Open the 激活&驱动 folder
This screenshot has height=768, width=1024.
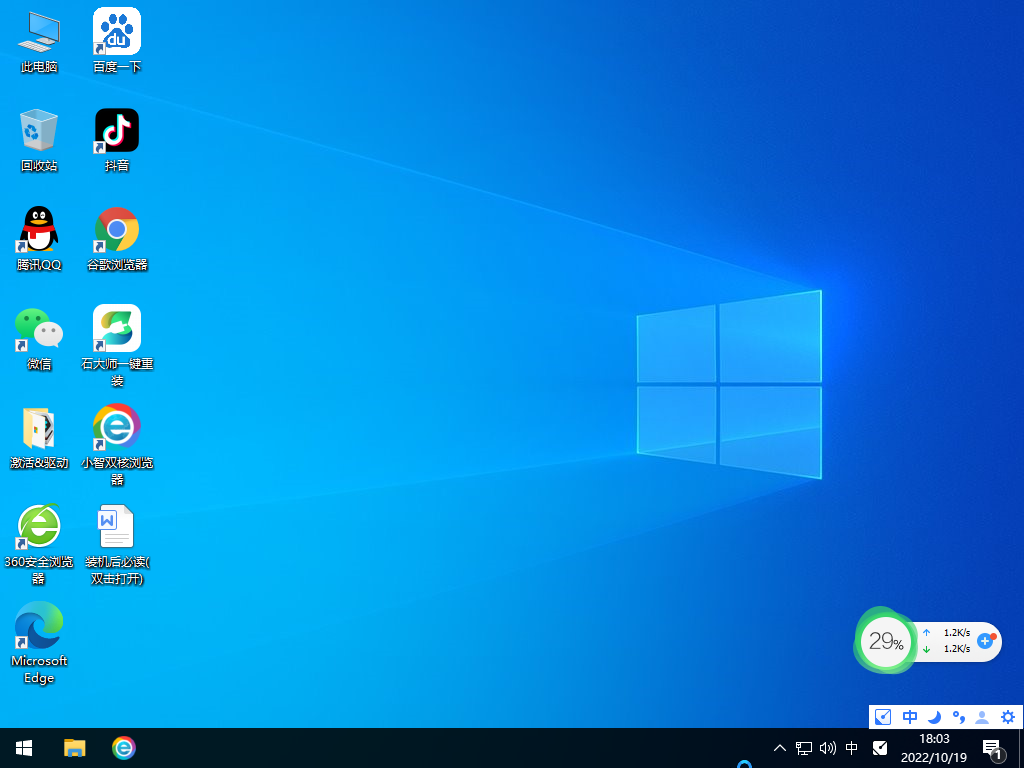pyautogui.click(x=38, y=428)
